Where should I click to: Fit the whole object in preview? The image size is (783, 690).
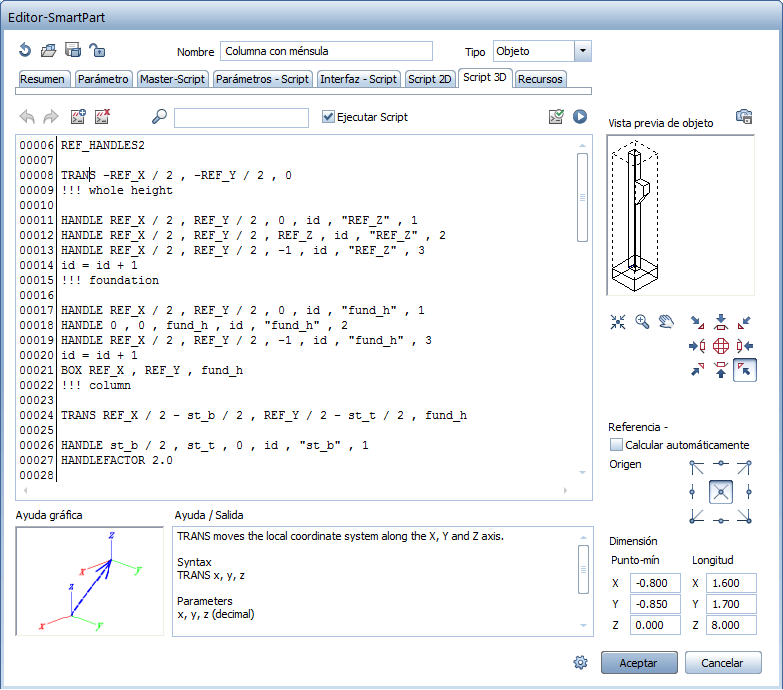618,322
